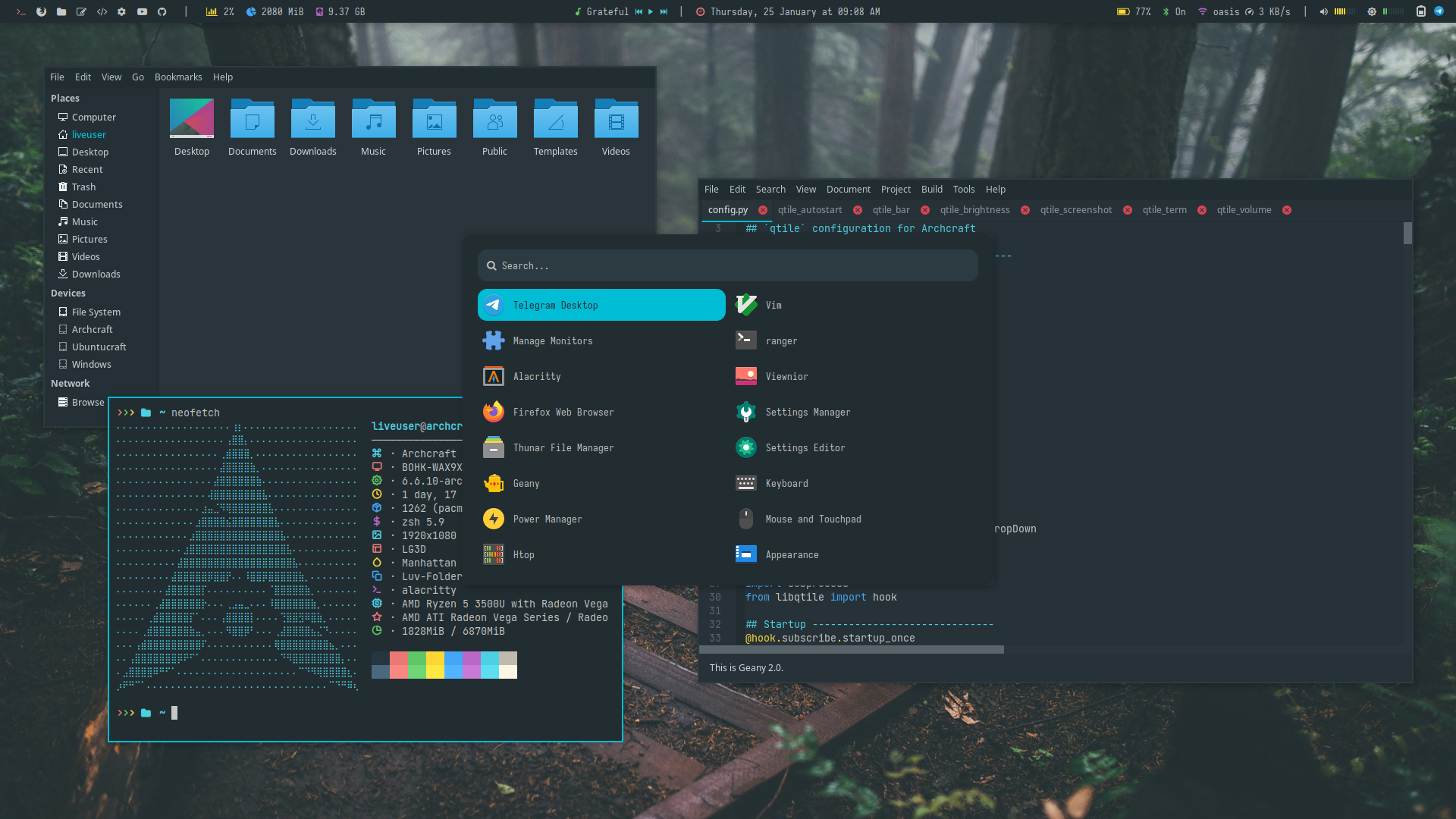Toggle Bluetooth On indicator in top bar

(x=1174, y=11)
